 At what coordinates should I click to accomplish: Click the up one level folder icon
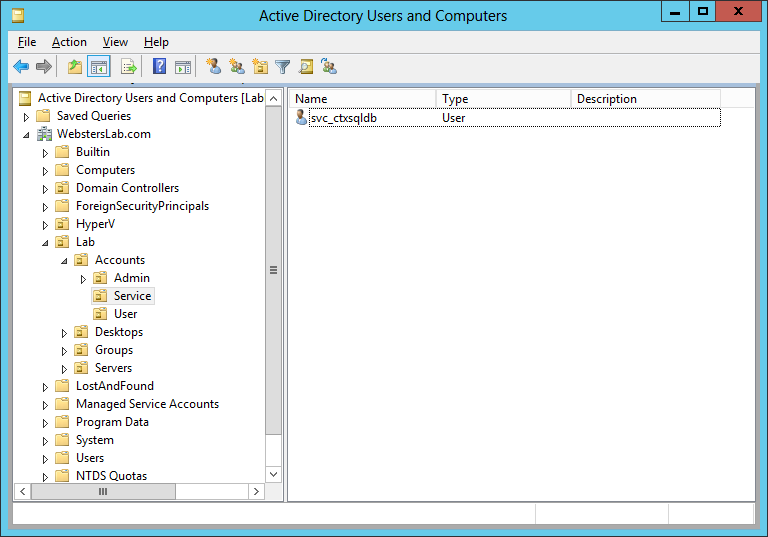pyautogui.click(x=75, y=67)
